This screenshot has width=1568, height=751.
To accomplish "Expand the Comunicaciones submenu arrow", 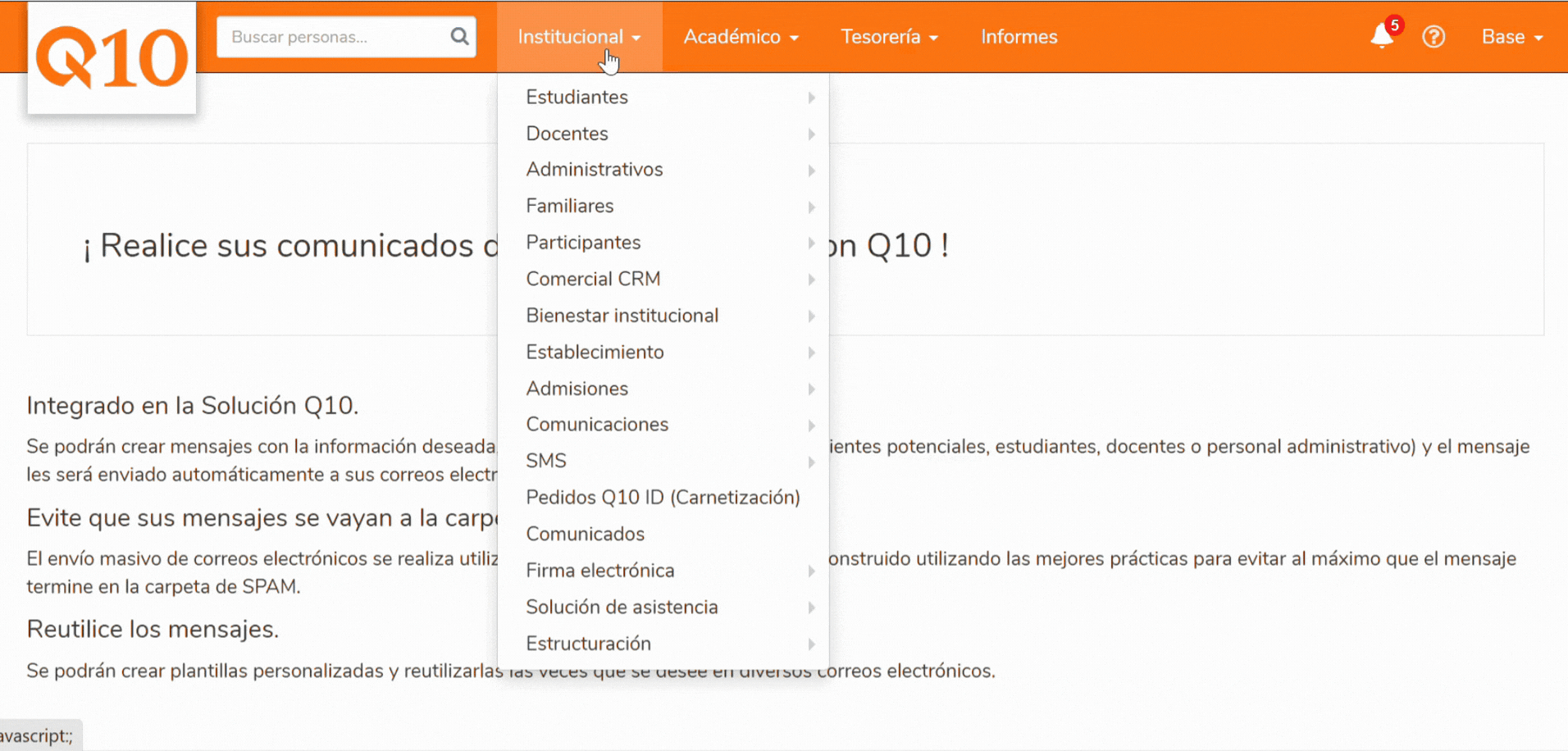I will point(811,426).
